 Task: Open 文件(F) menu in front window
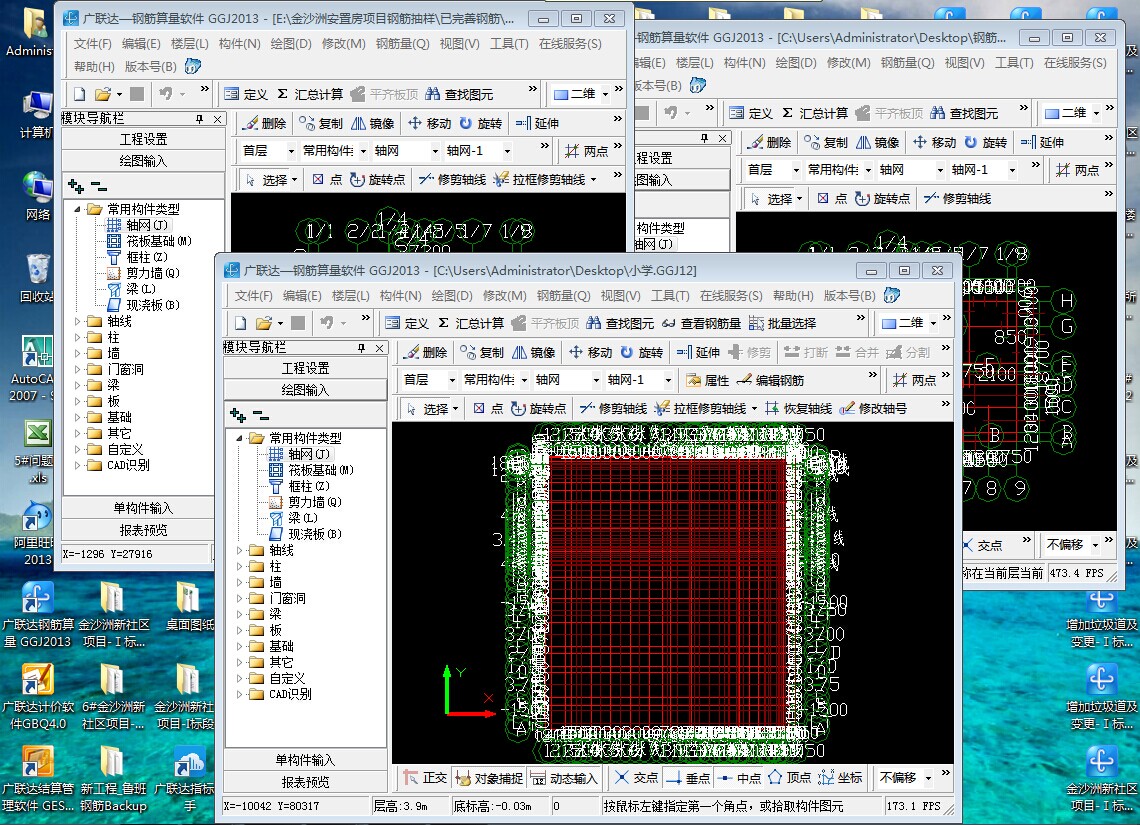tap(253, 296)
